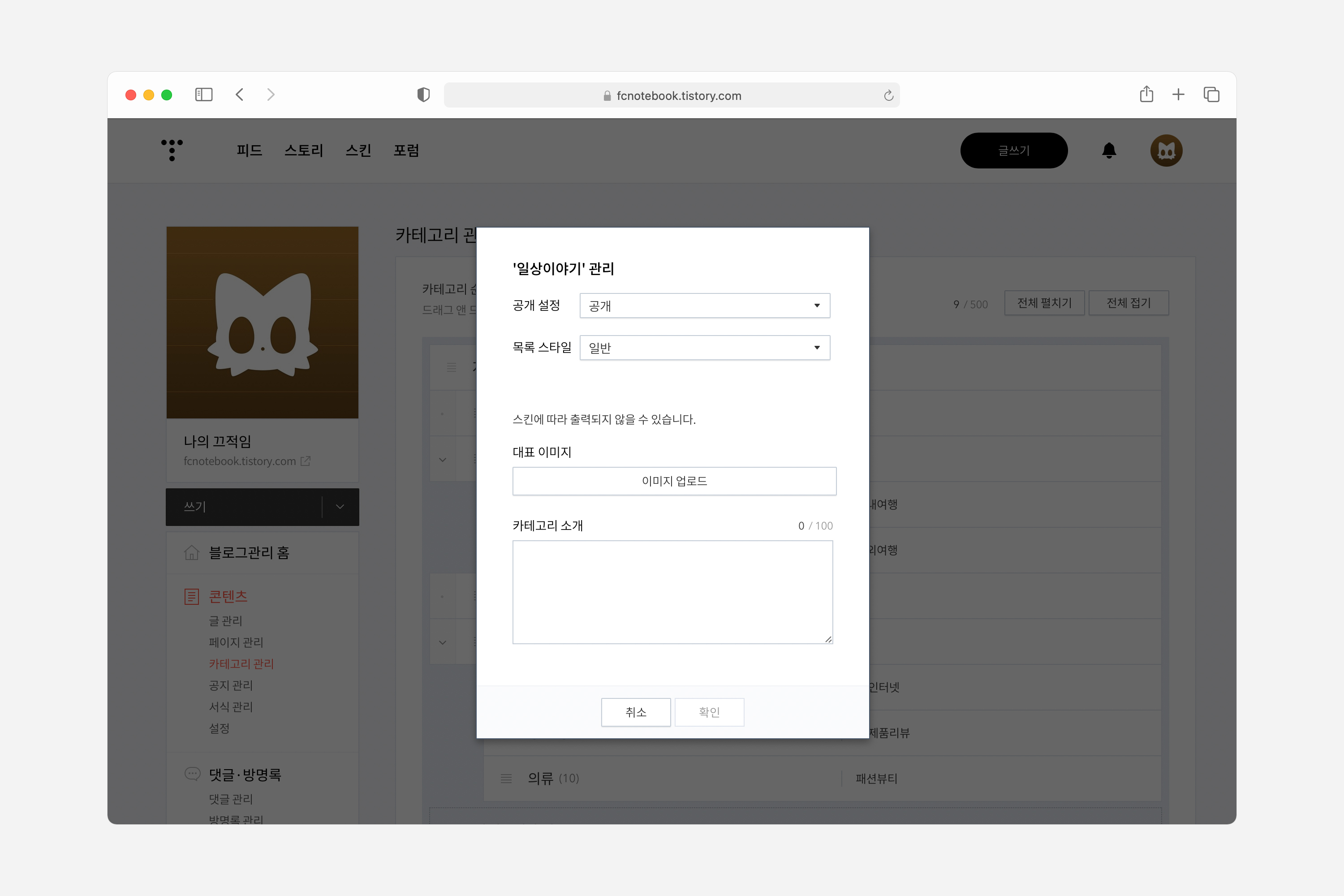Click the share icon in the browser toolbar
1344x896 pixels.
1146,94
